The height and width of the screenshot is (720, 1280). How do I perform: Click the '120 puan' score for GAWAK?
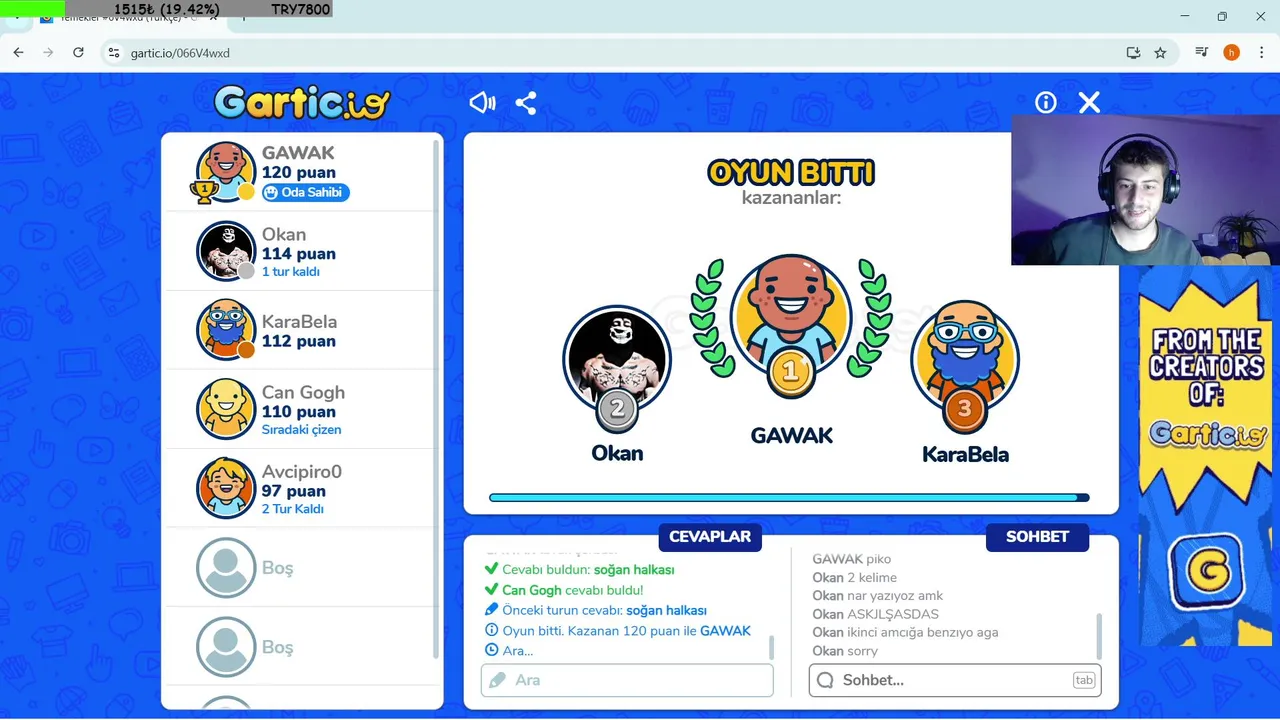coord(299,172)
